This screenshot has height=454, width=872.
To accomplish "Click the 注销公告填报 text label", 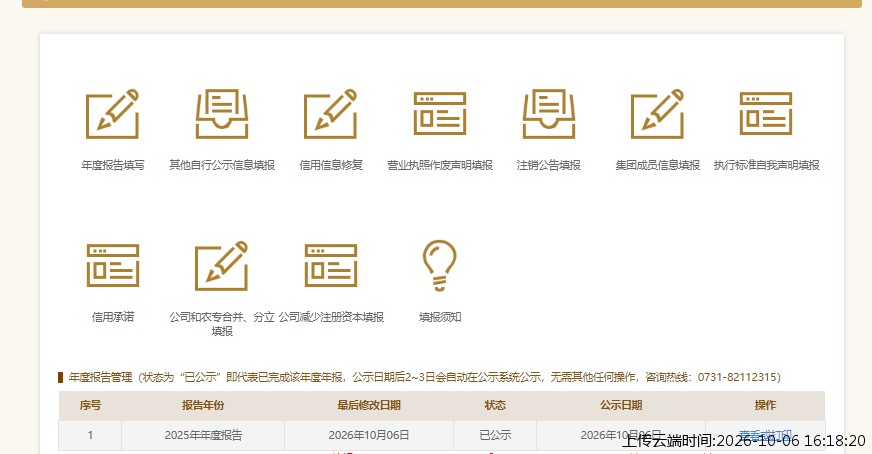I will (x=548, y=165).
